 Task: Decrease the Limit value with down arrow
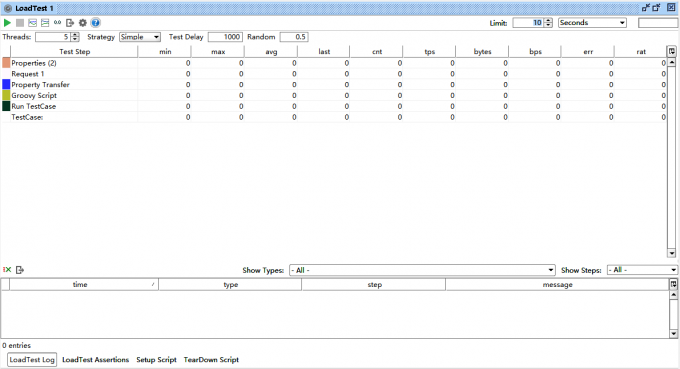pyautogui.click(x=548, y=25)
